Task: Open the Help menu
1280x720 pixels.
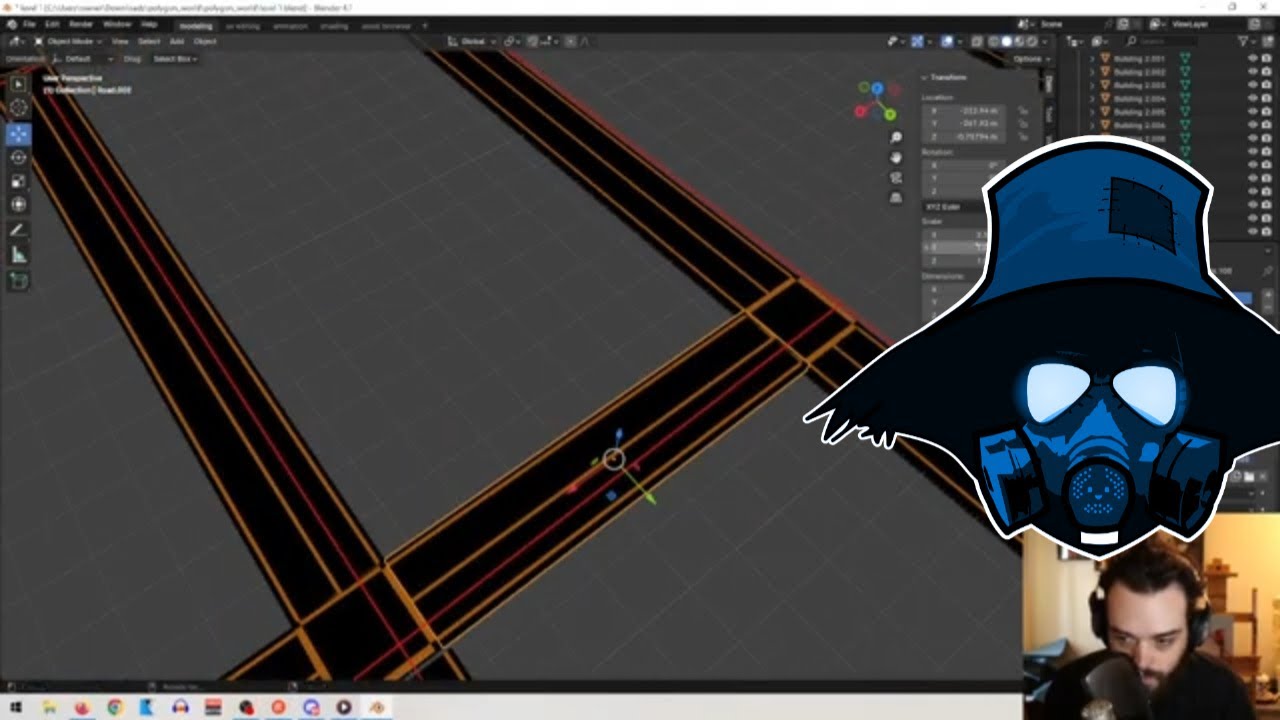Action: tap(149, 24)
